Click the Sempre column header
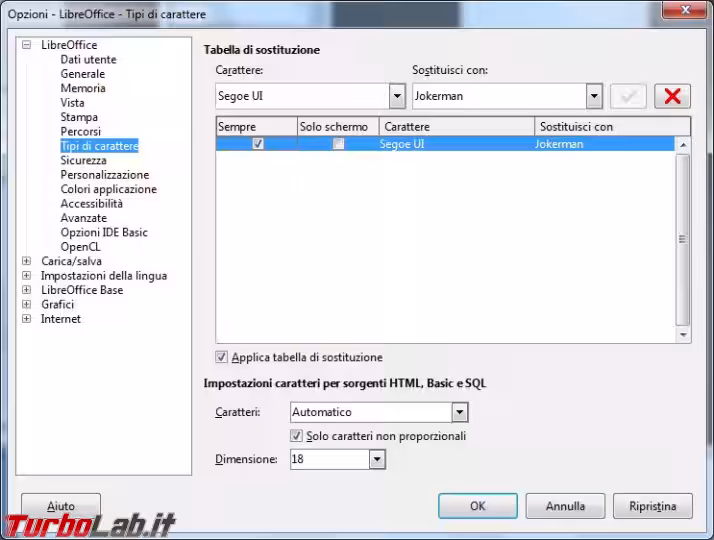Viewport: 714px width, 540px height. [x=256, y=127]
